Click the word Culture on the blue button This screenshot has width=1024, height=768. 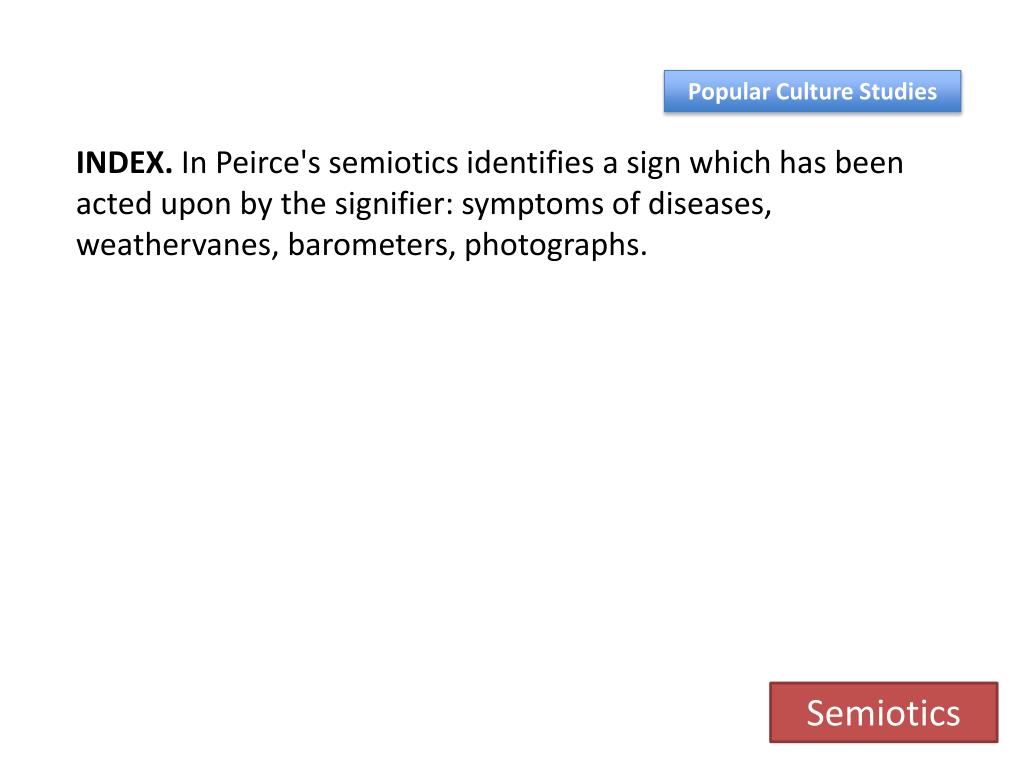click(x=814, y=91)
